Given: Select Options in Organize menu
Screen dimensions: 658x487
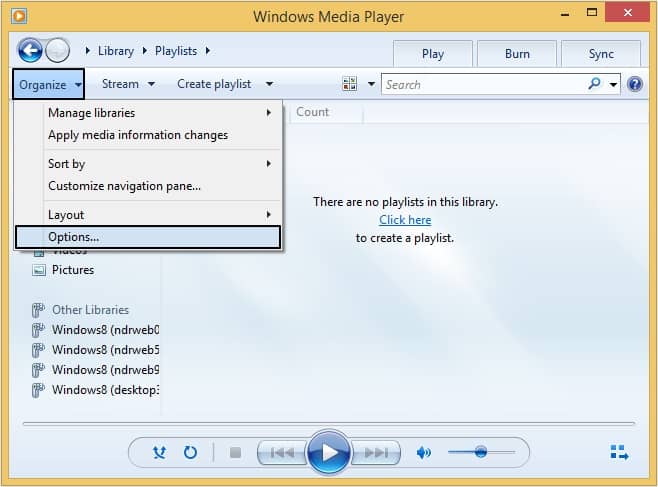Looking at the screenshot, I should click(148, 237).
